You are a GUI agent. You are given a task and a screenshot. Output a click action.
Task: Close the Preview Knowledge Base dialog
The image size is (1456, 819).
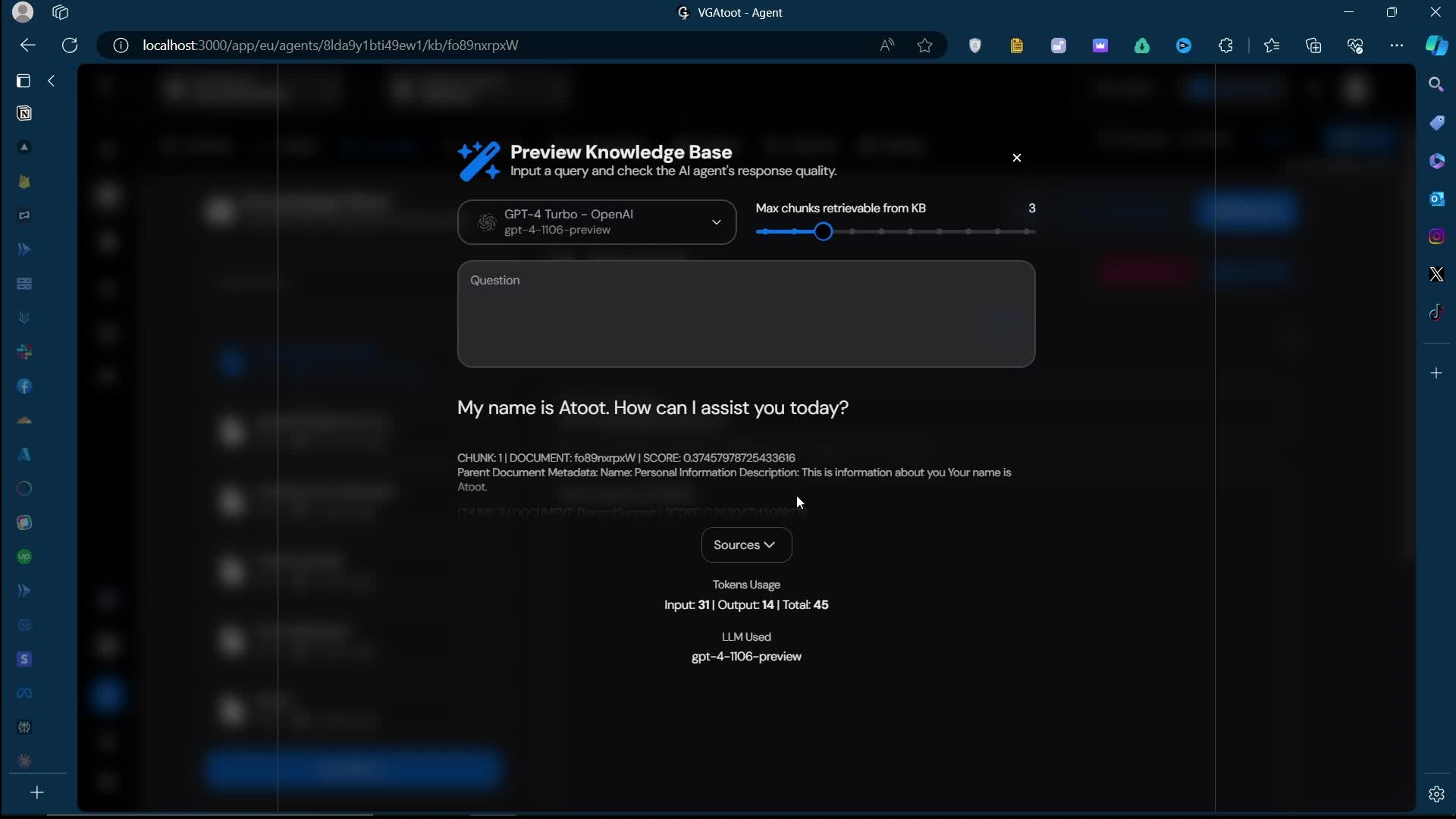(1017, 158)
